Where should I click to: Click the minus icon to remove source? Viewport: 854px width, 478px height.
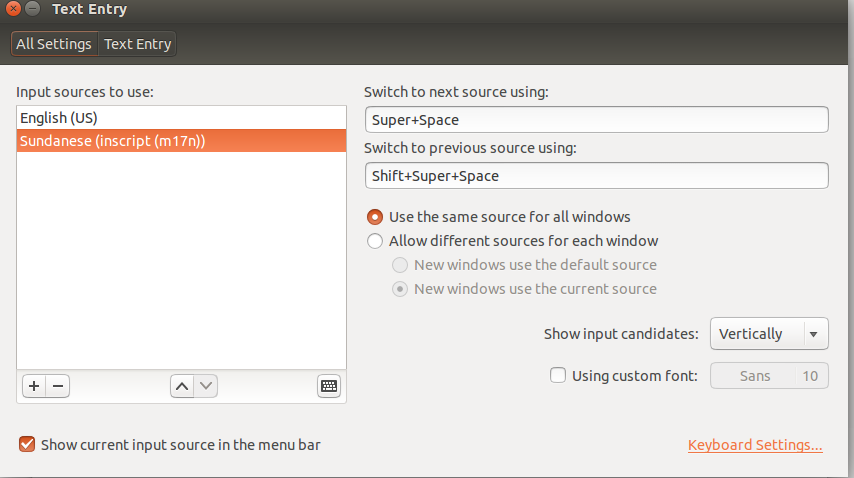click(57, 386)
